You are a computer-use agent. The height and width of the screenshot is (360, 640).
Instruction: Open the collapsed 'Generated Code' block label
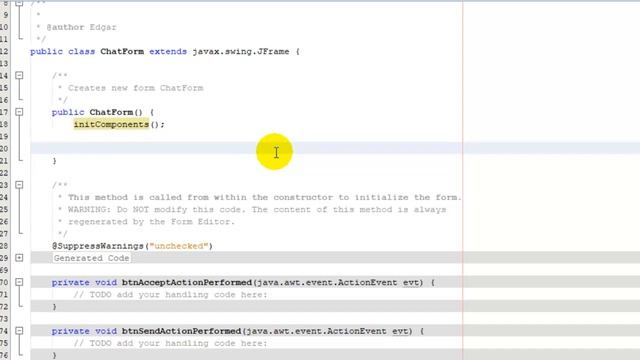pos(91,258)
